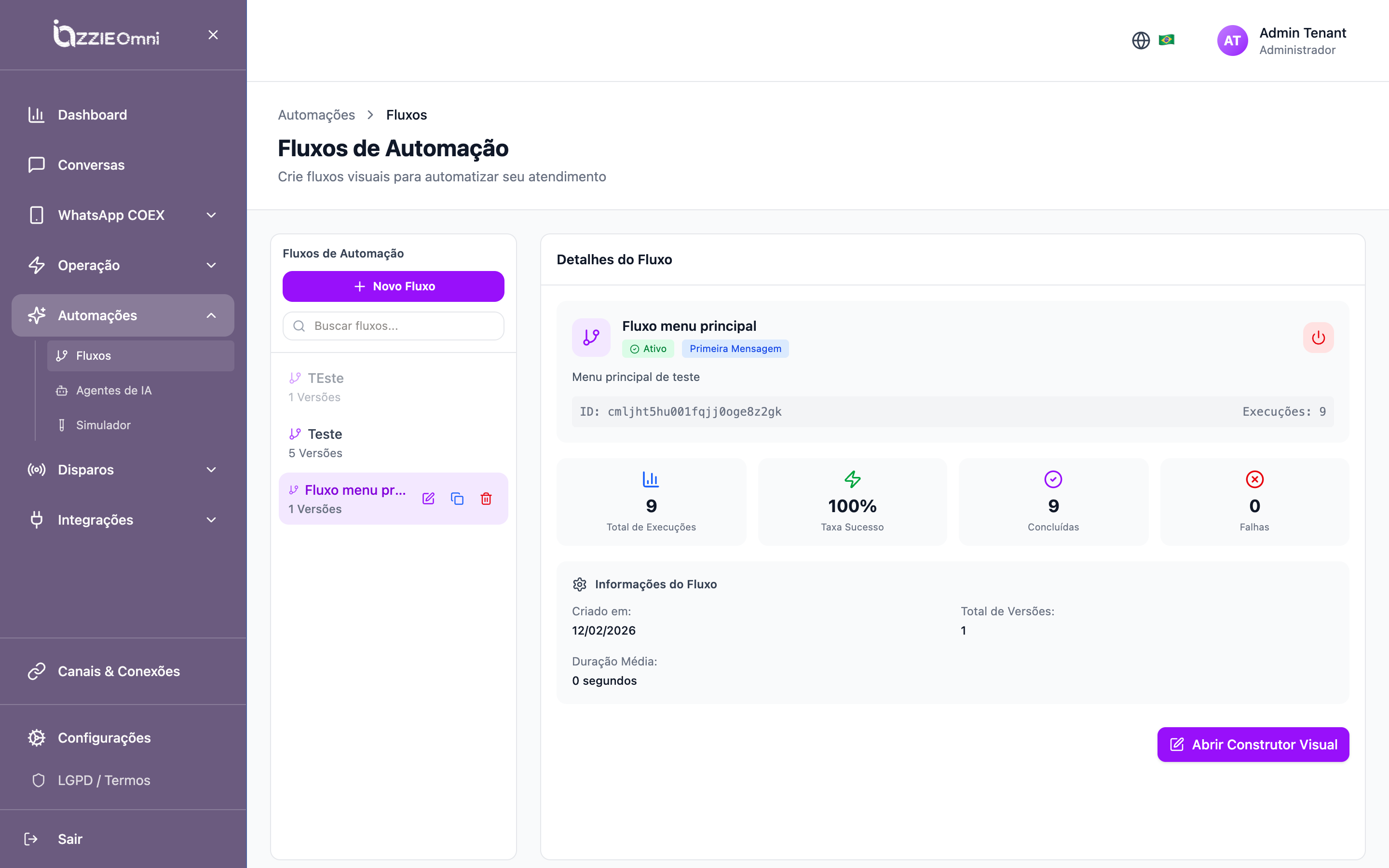Open the AT user avatar
Screen dimensions: 1389x868
click(1232, 40)
